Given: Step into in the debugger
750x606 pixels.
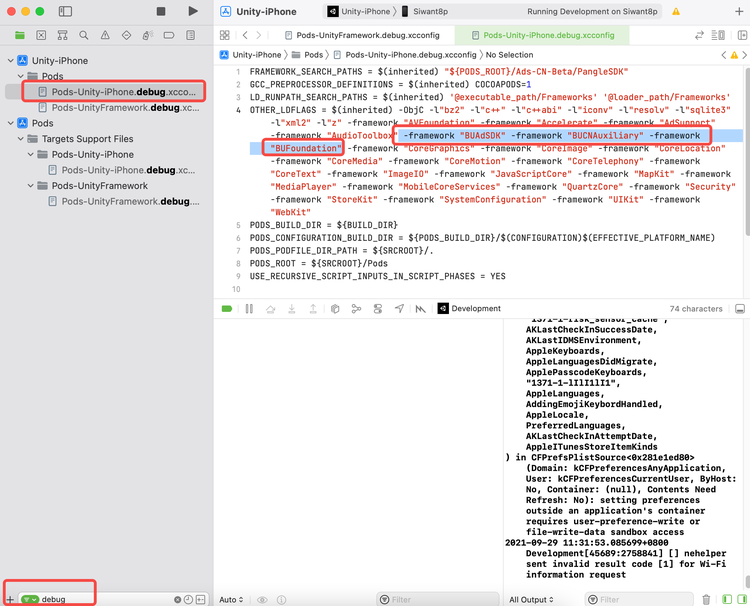Looking at the screenshot, I should pyautogui.click(x=291, y=309).
